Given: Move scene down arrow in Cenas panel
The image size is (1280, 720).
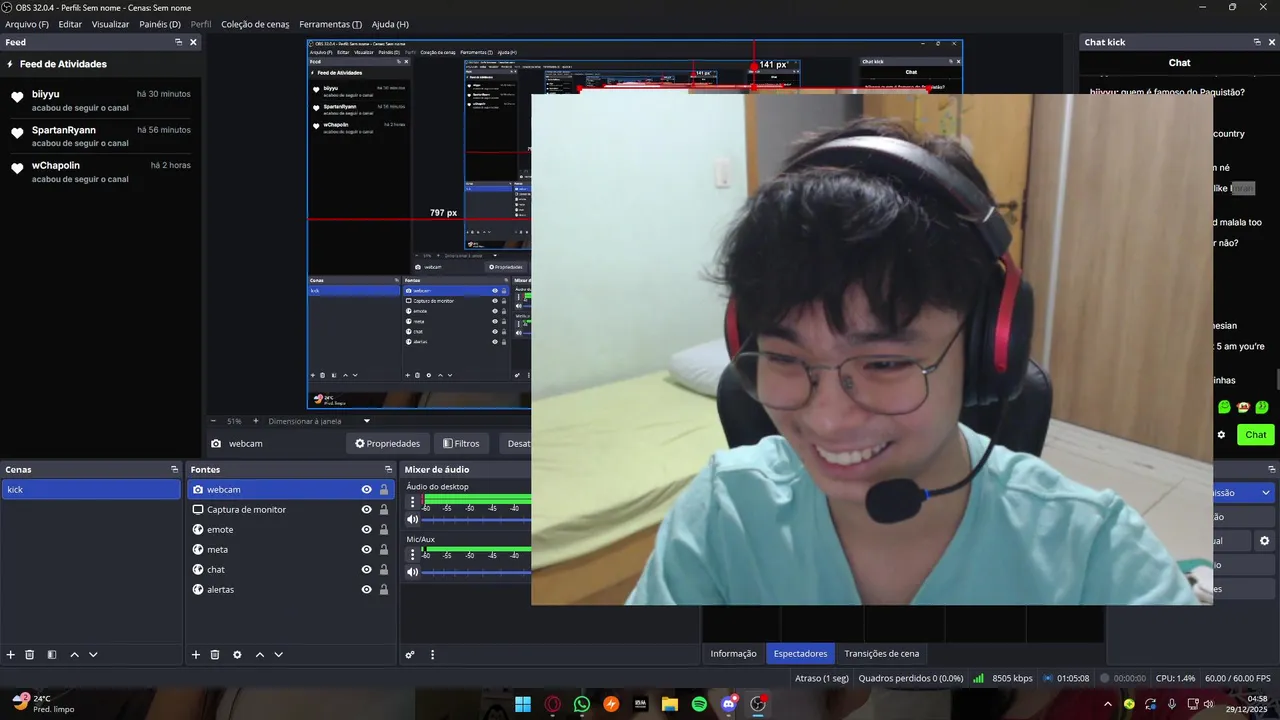Looking at the screenshot, I should pos(93,655).
